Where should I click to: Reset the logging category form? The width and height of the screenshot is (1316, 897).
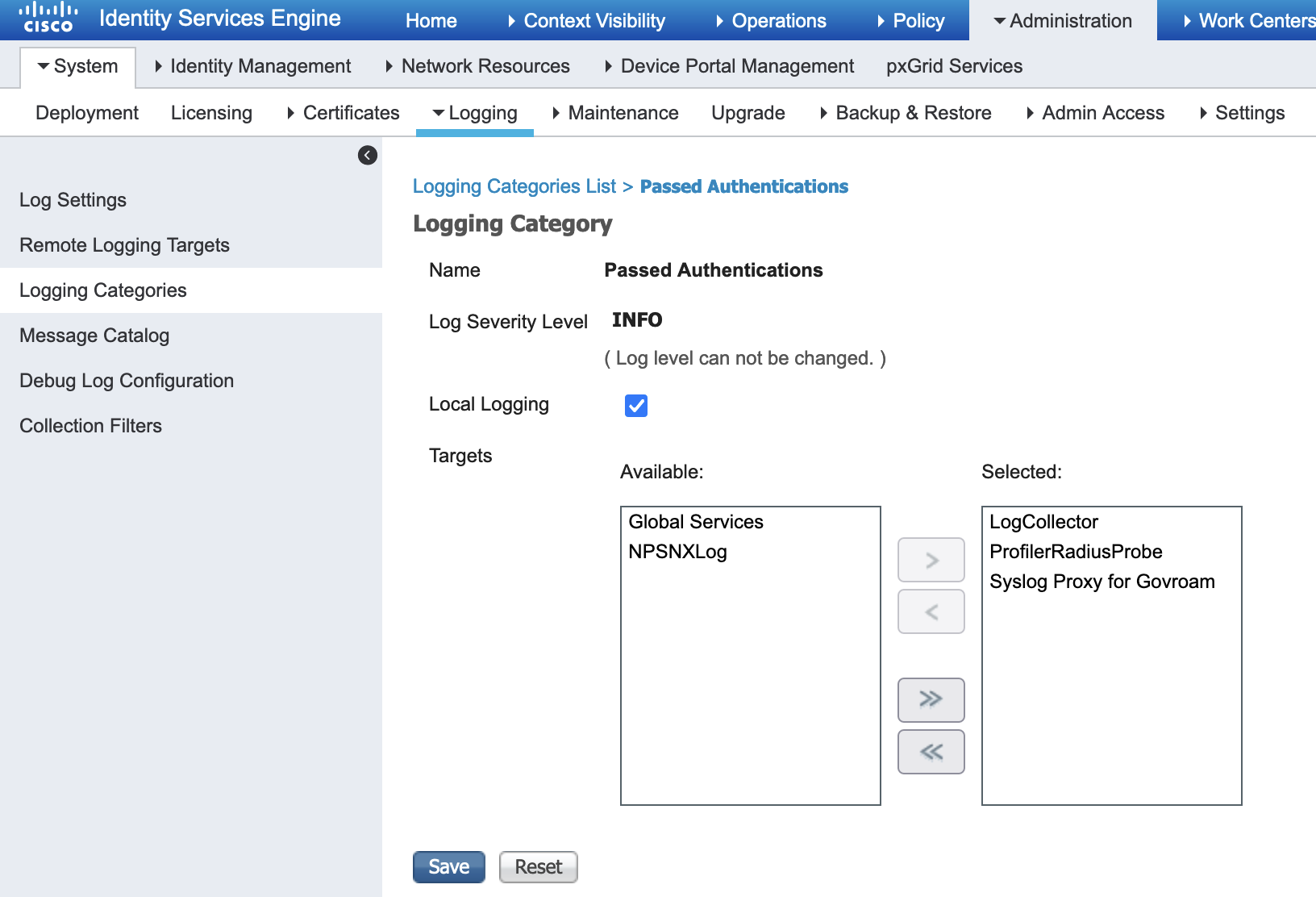pyautogui.click(x=538, y=867)
